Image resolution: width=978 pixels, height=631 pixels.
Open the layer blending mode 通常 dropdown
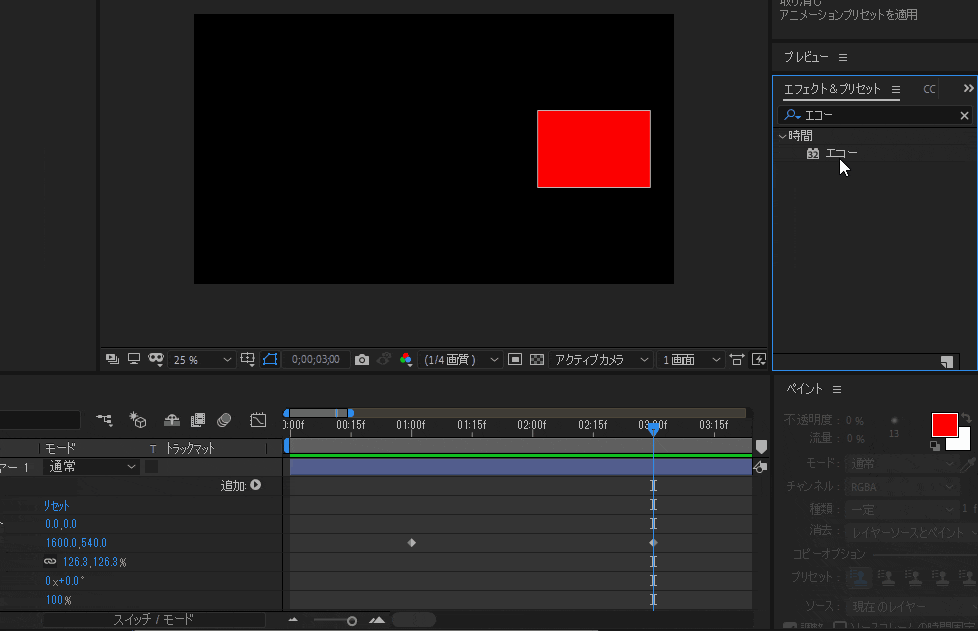tap(91, 467)
